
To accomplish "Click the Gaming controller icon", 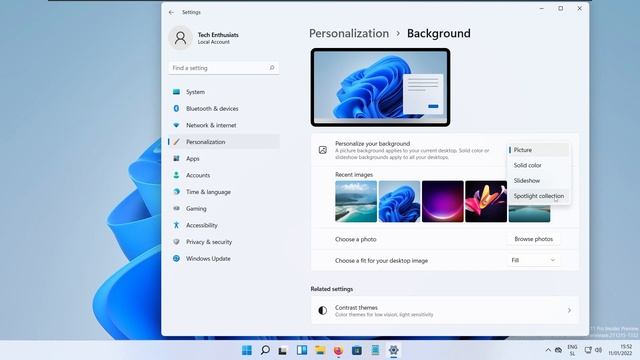I will [x=176, y=209].
